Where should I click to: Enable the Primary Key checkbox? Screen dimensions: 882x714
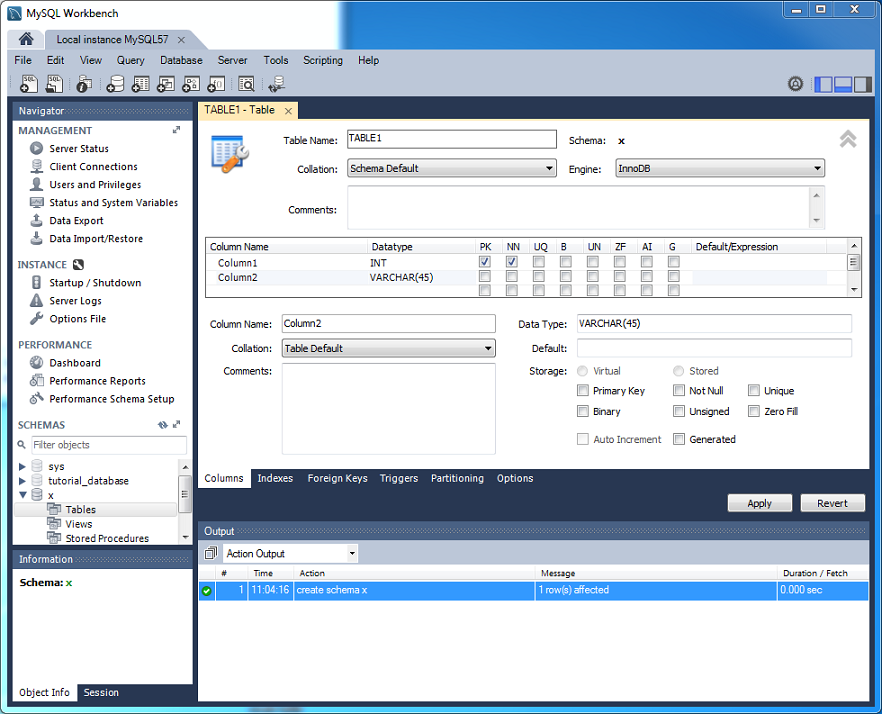point(583,390)
